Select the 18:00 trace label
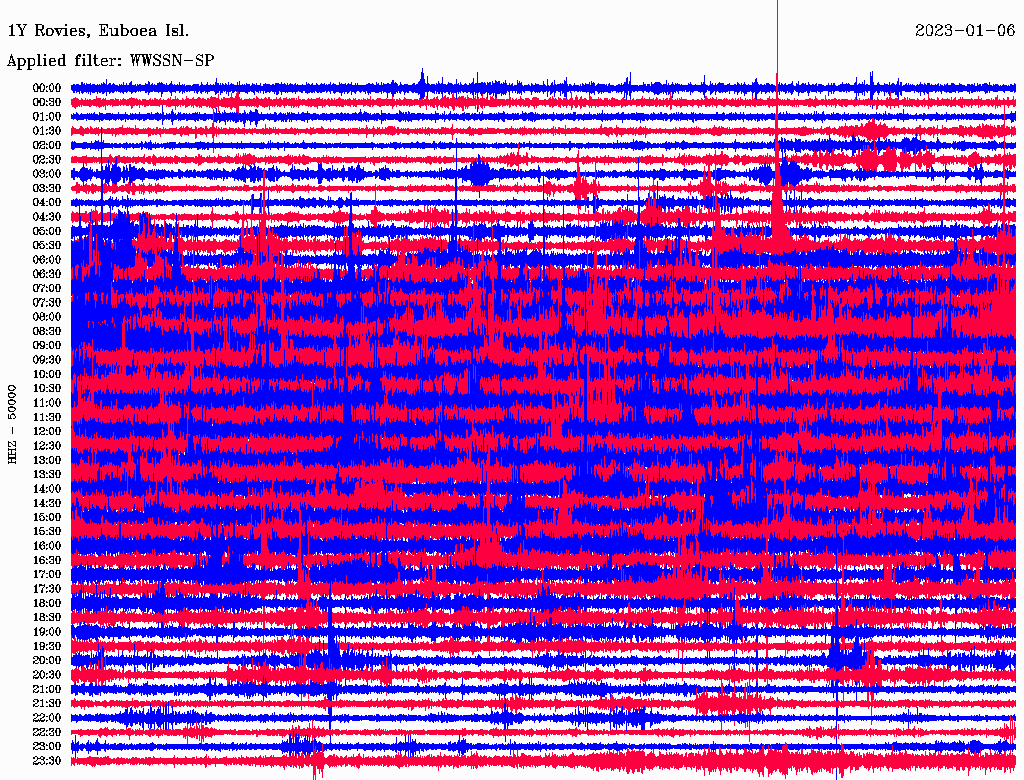 tap(47, 604)
